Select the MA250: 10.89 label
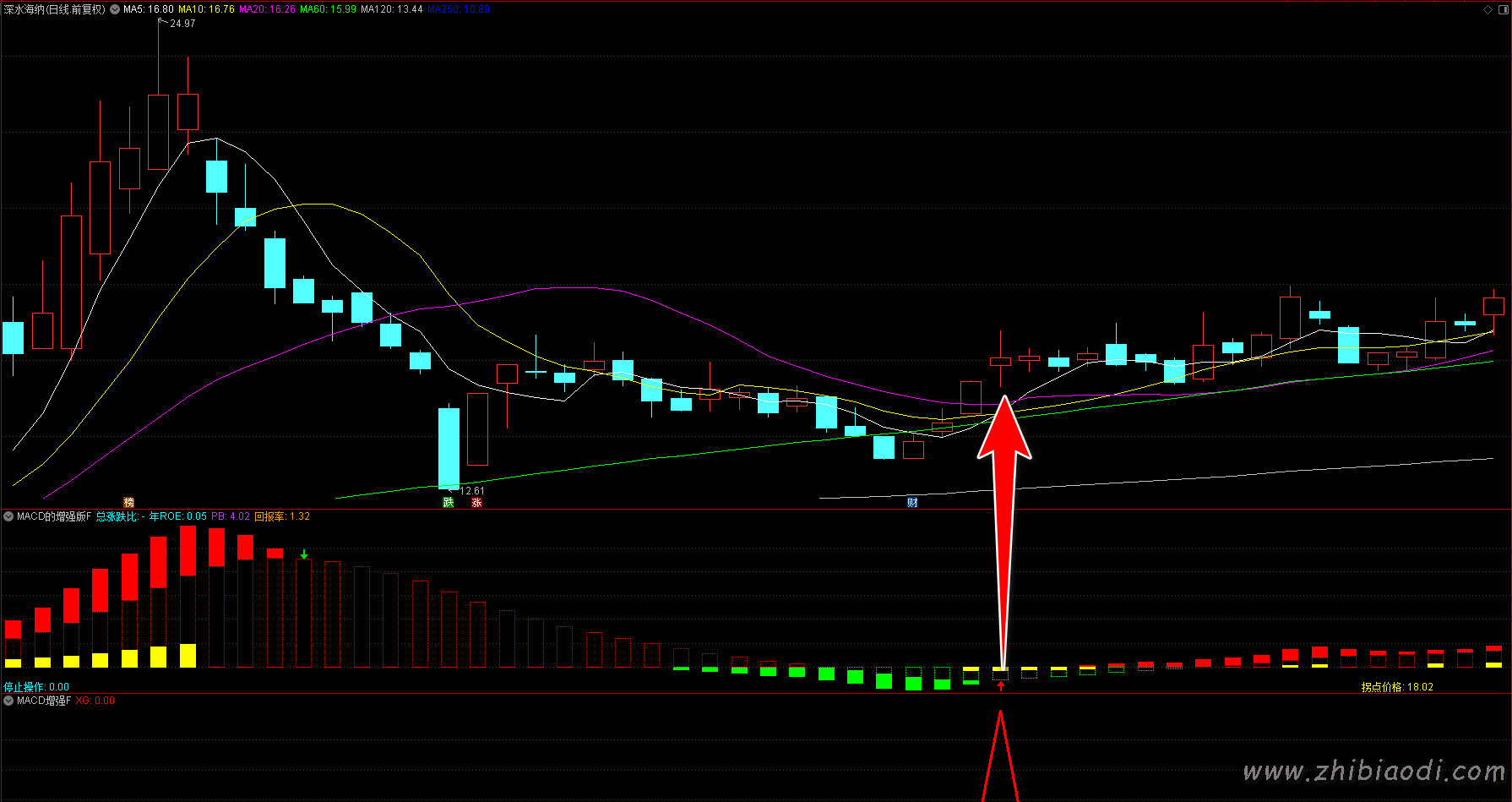Screen dimensions: 1512x802 point(459,9)
